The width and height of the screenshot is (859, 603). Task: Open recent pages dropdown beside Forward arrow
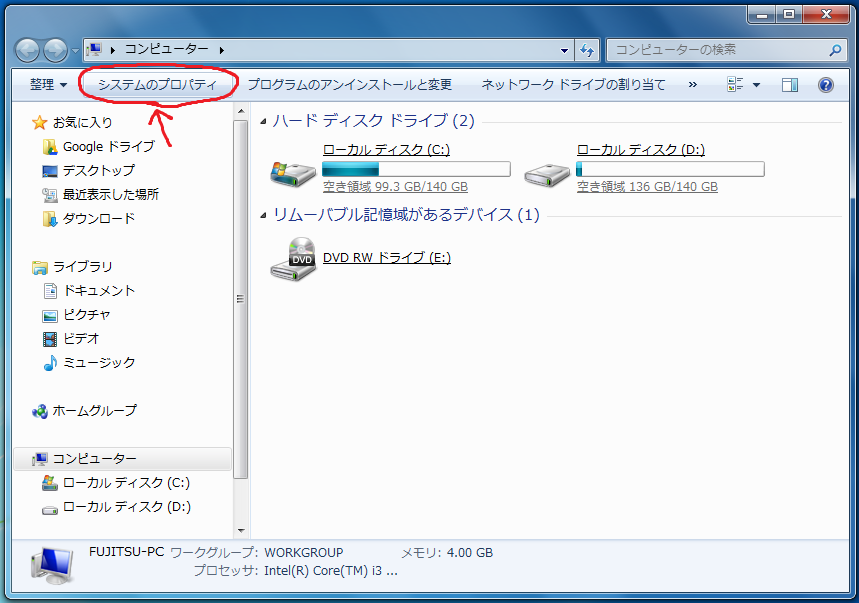pos(75,51)
